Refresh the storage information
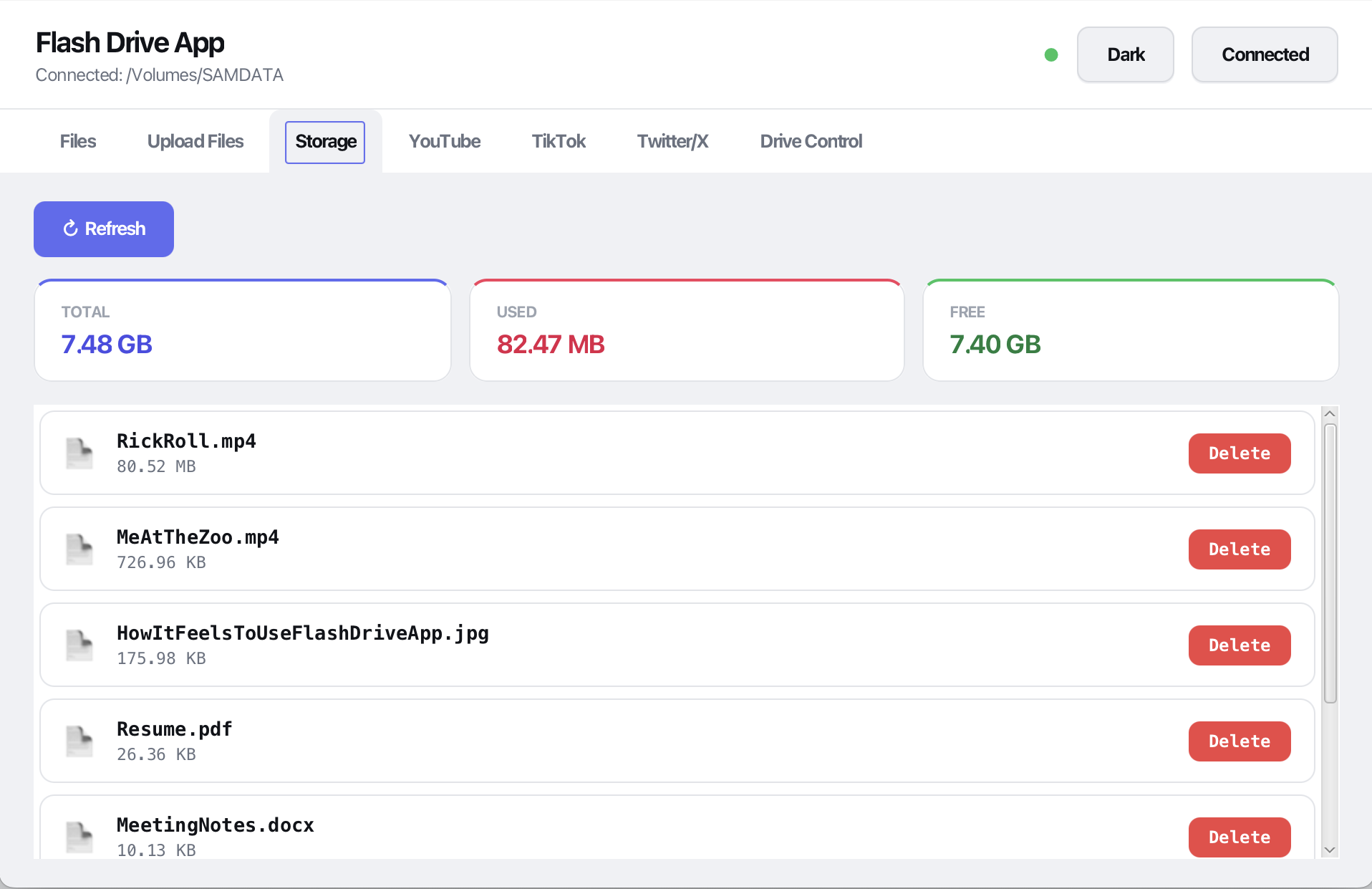This screenshot has height=889, width=1372. click(104, 229)
